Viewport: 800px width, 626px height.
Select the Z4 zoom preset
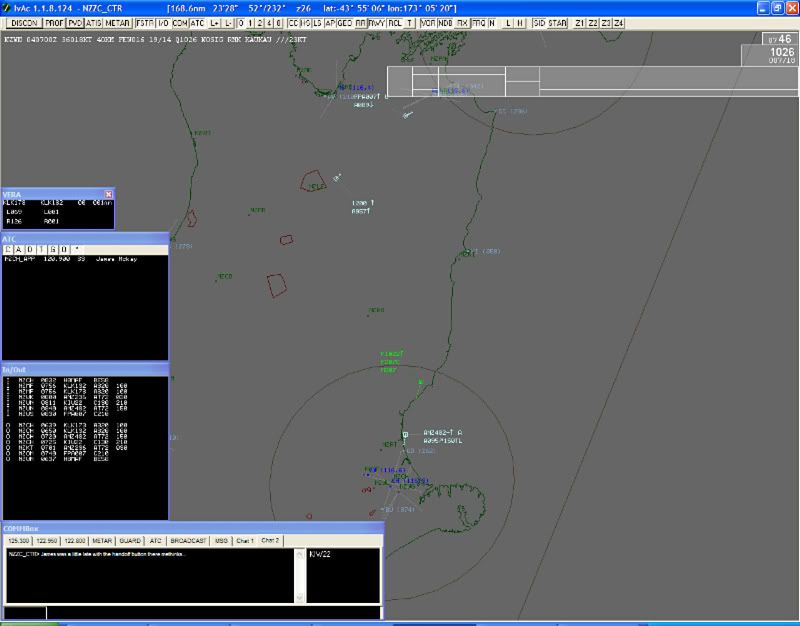click(x=619, y=22)
